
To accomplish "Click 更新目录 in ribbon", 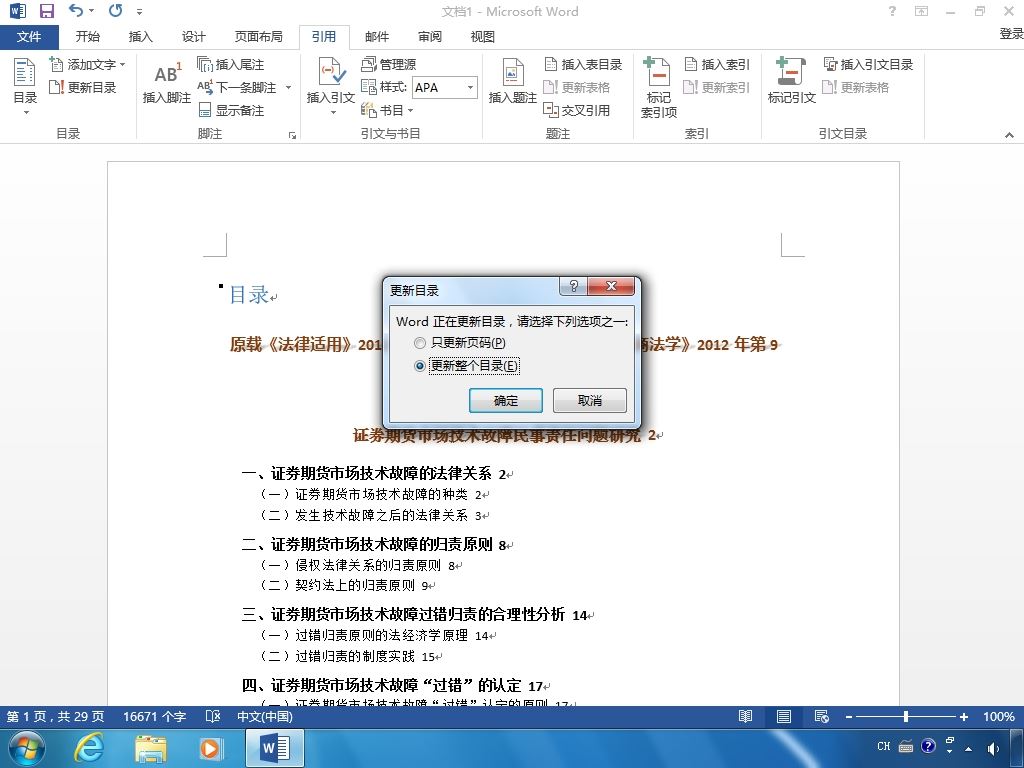I will 83,87.
